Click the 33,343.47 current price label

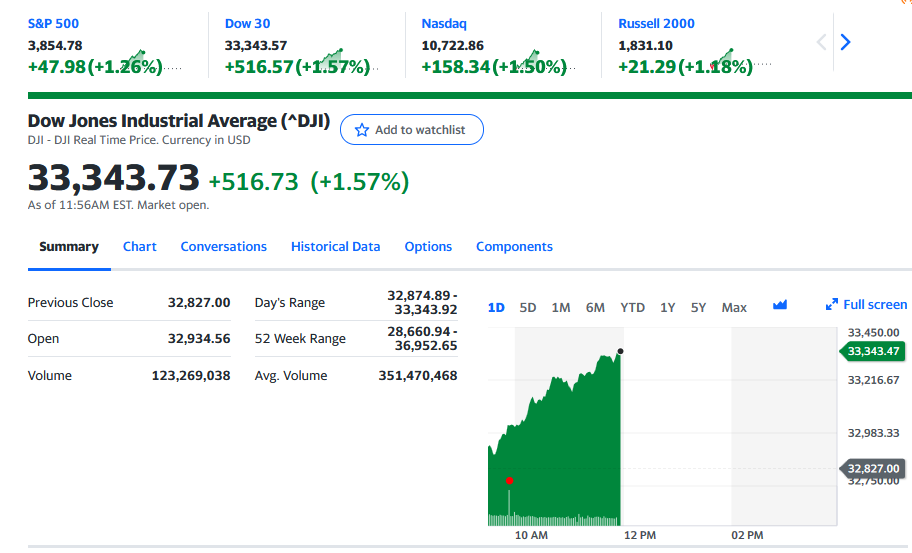pyautogui.click(x=872, y=351)
